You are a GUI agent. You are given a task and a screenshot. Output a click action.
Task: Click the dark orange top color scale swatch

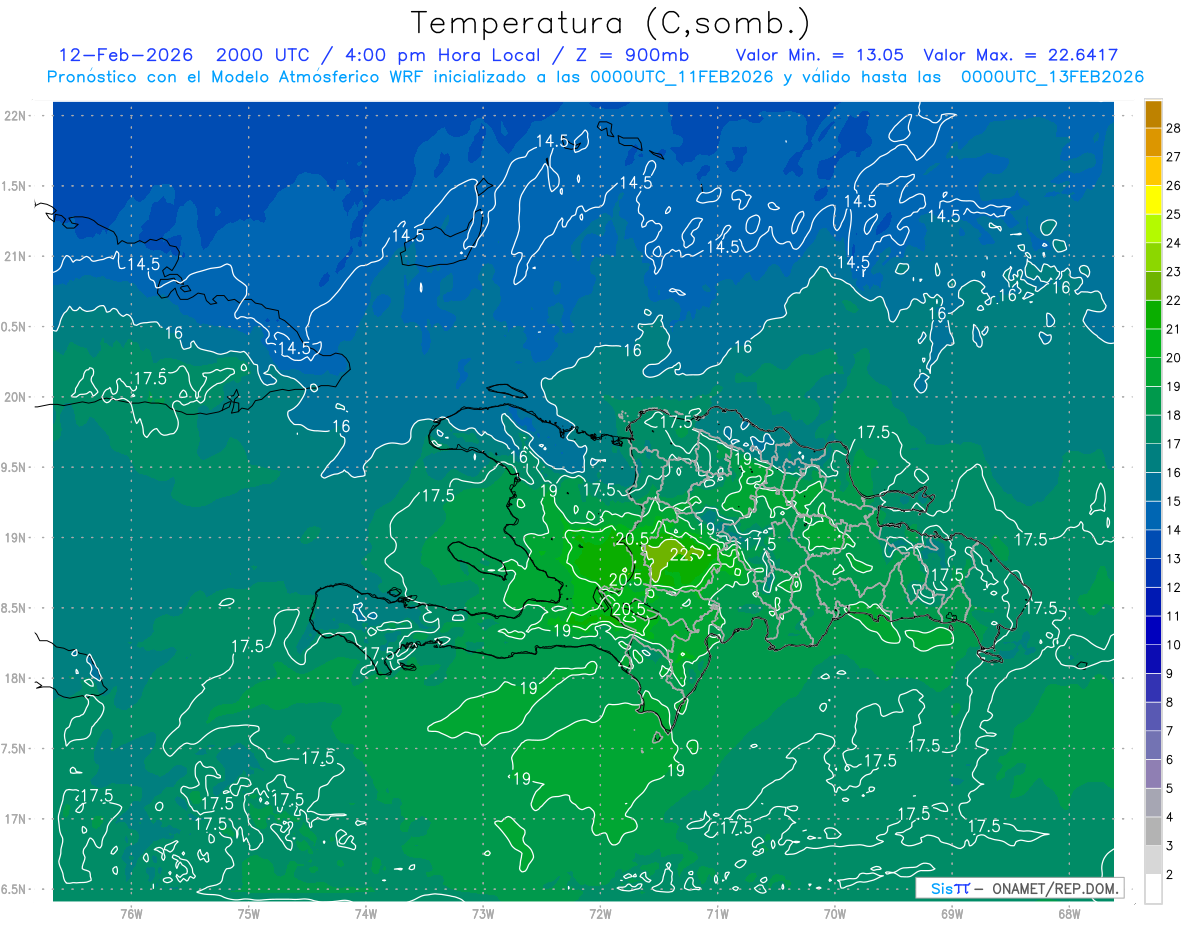click(x=1153, y=114)
